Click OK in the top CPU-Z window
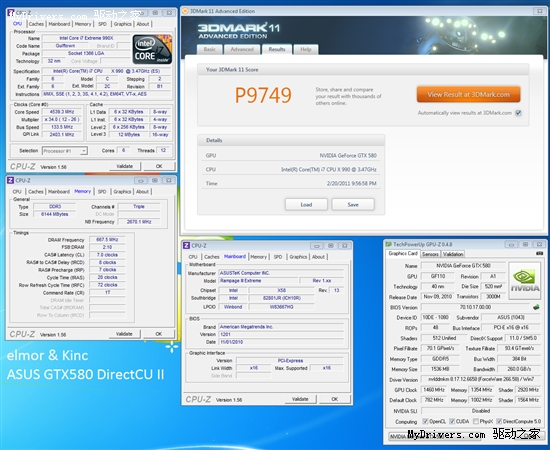550x450 pixels. pyautogui.click(x=159, y=166)
